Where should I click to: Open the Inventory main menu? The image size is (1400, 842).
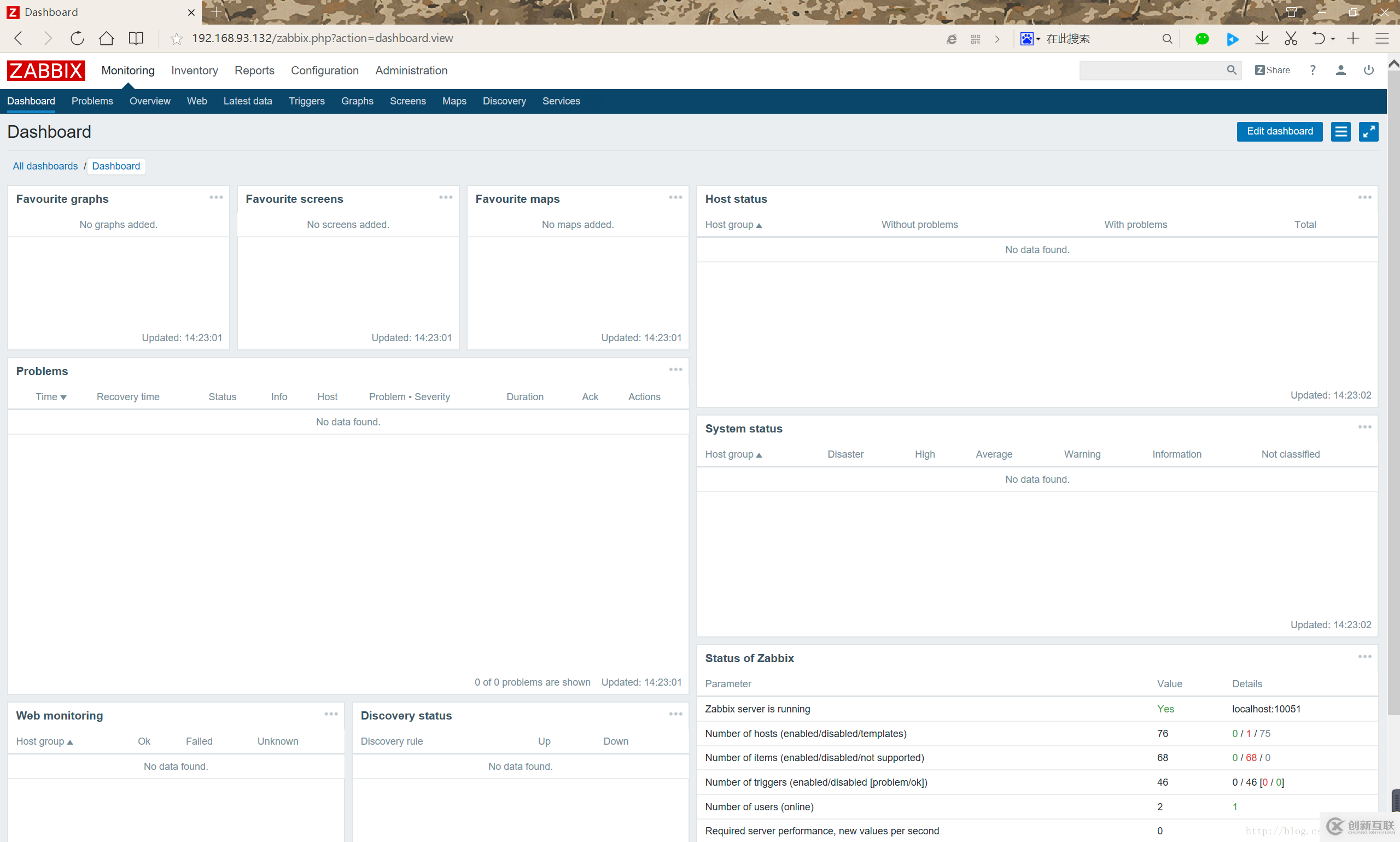pyautogui.click(x=195, y=71)
